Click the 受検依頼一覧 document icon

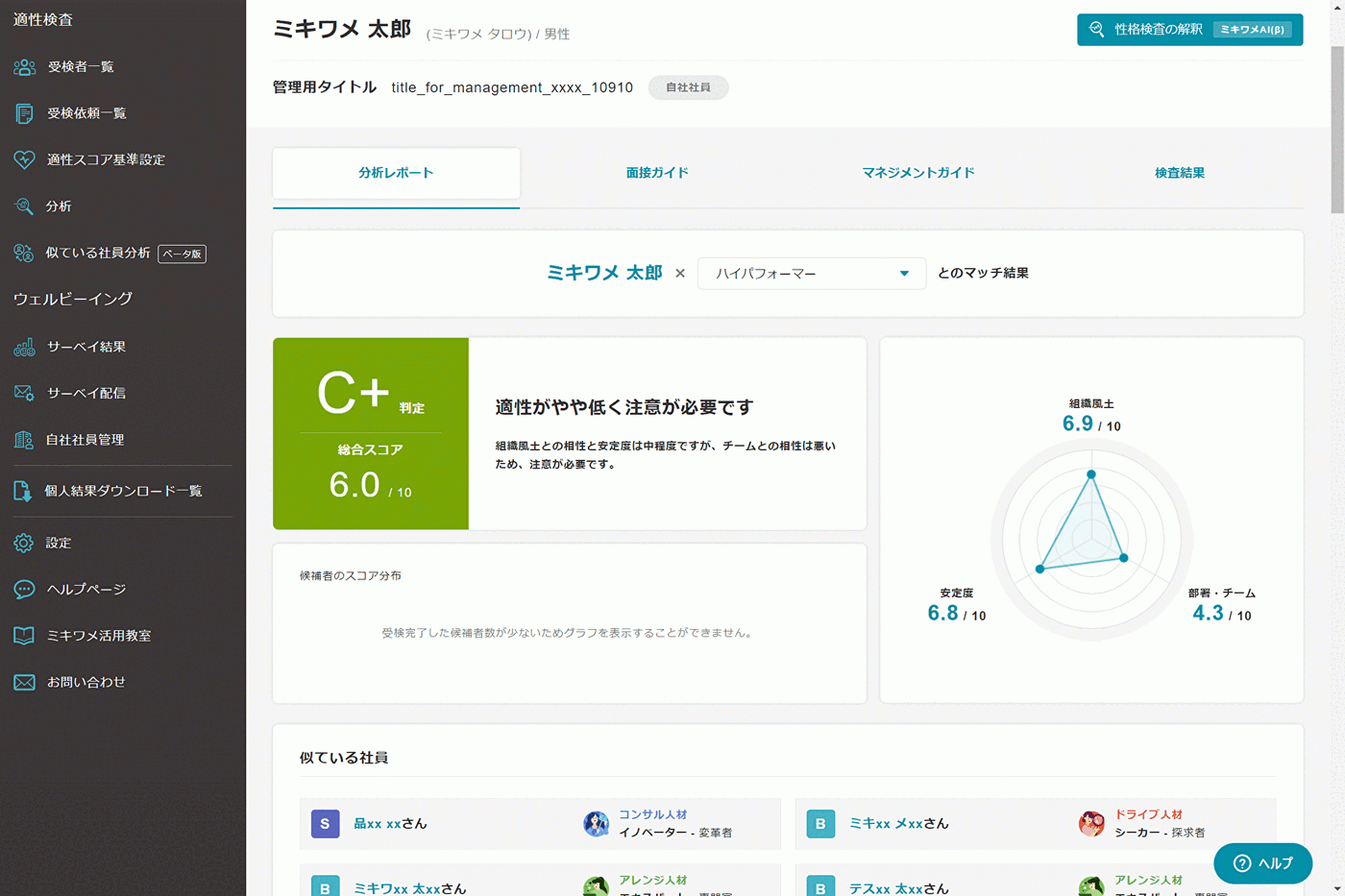(x=24, y=113)
